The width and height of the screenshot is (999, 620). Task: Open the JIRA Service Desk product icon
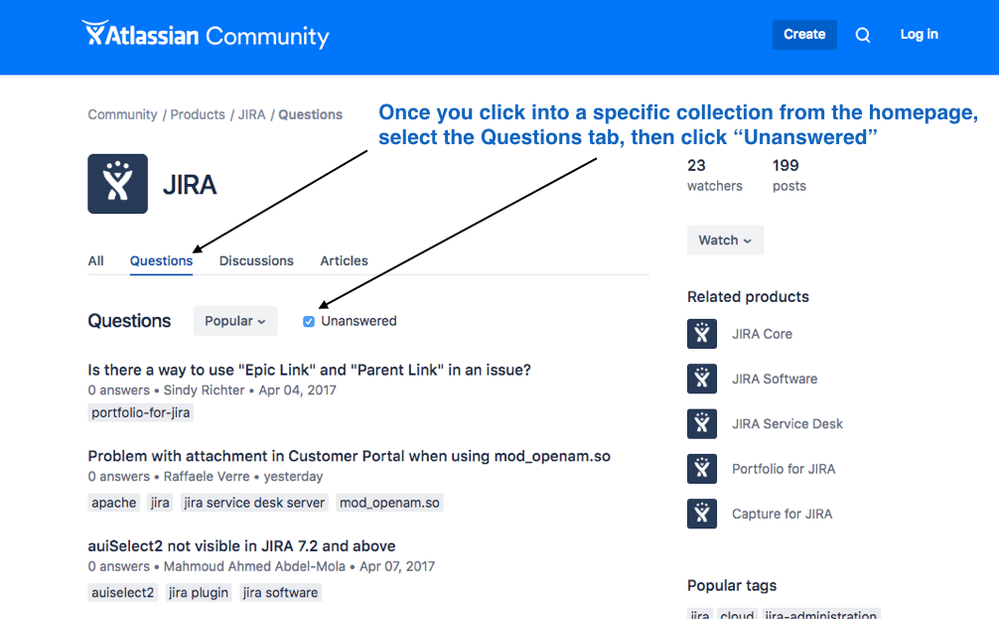[x=701, y=424]
